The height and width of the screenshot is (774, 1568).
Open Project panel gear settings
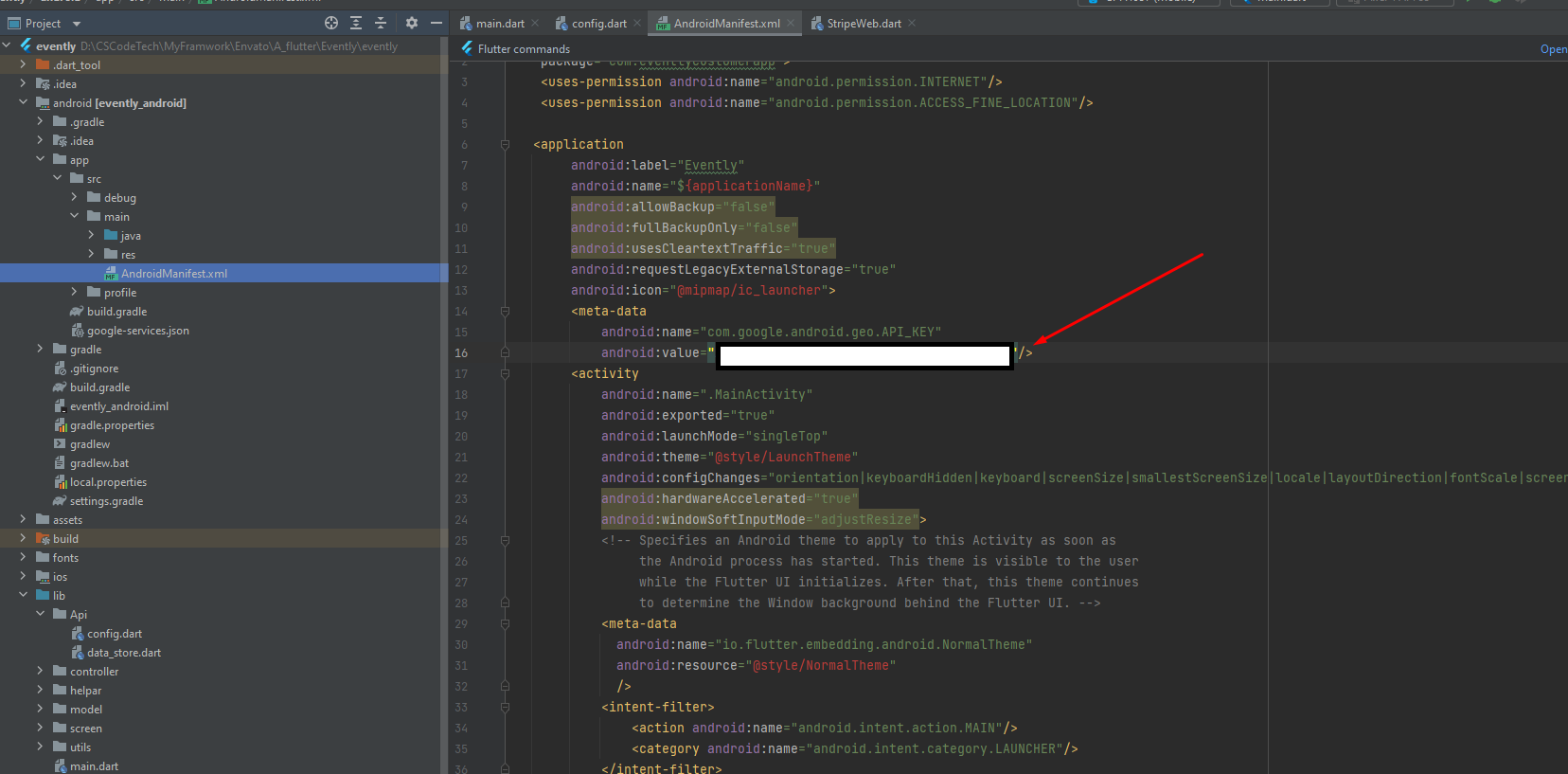click(412, 23)
